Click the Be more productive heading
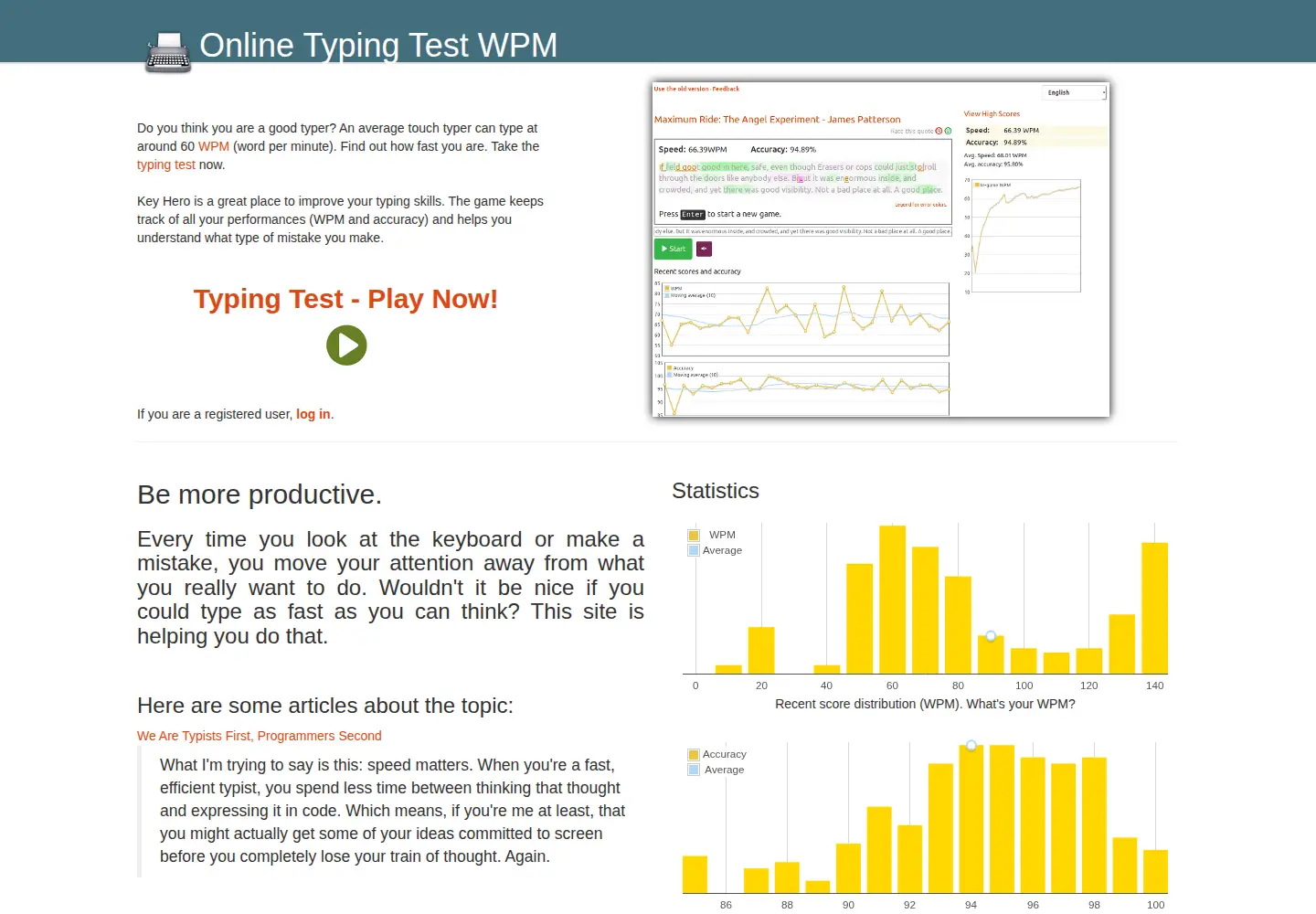1316x914 pixels. tap(260, 494)
